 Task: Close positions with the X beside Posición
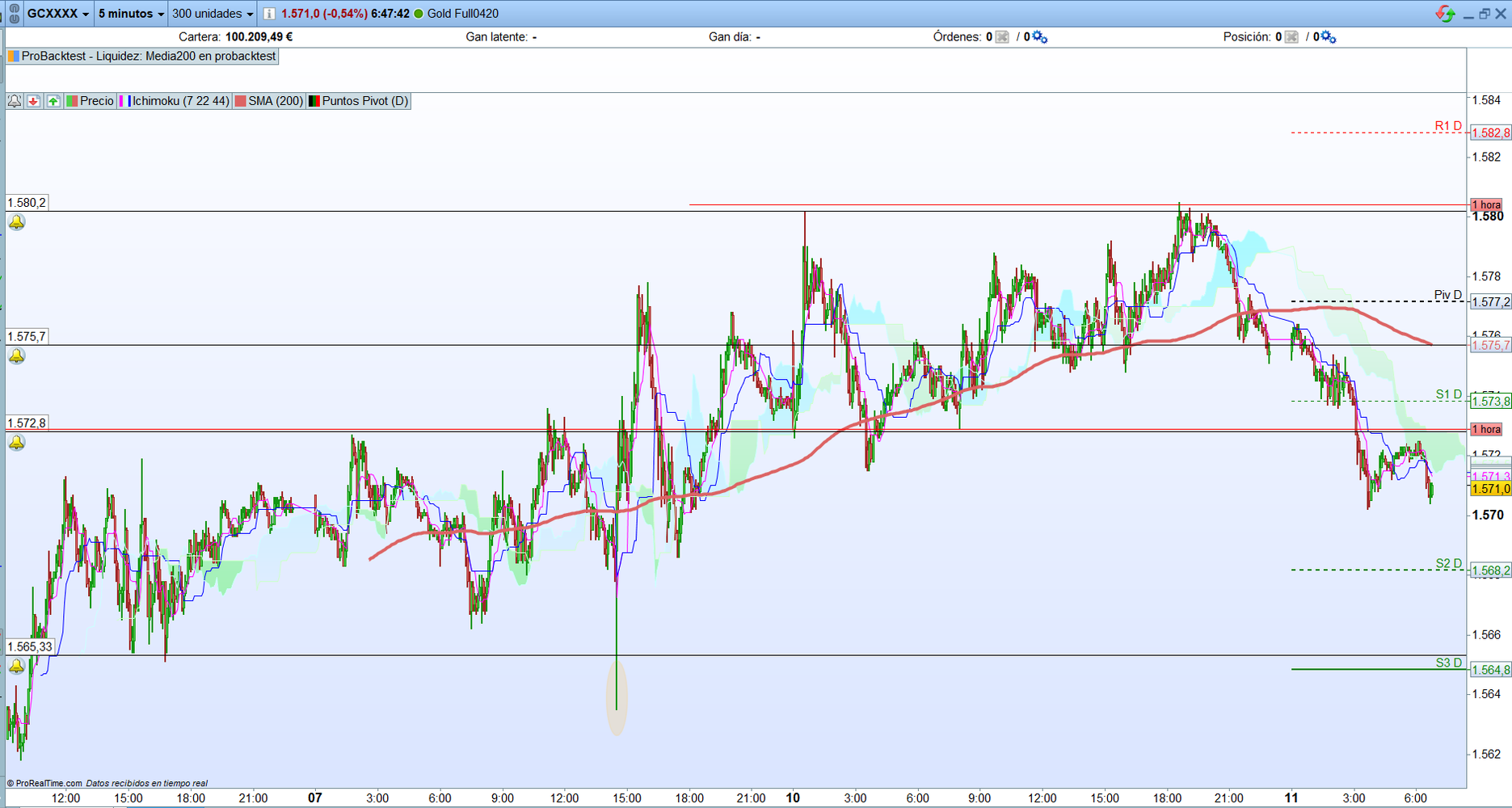(1291, 37)
